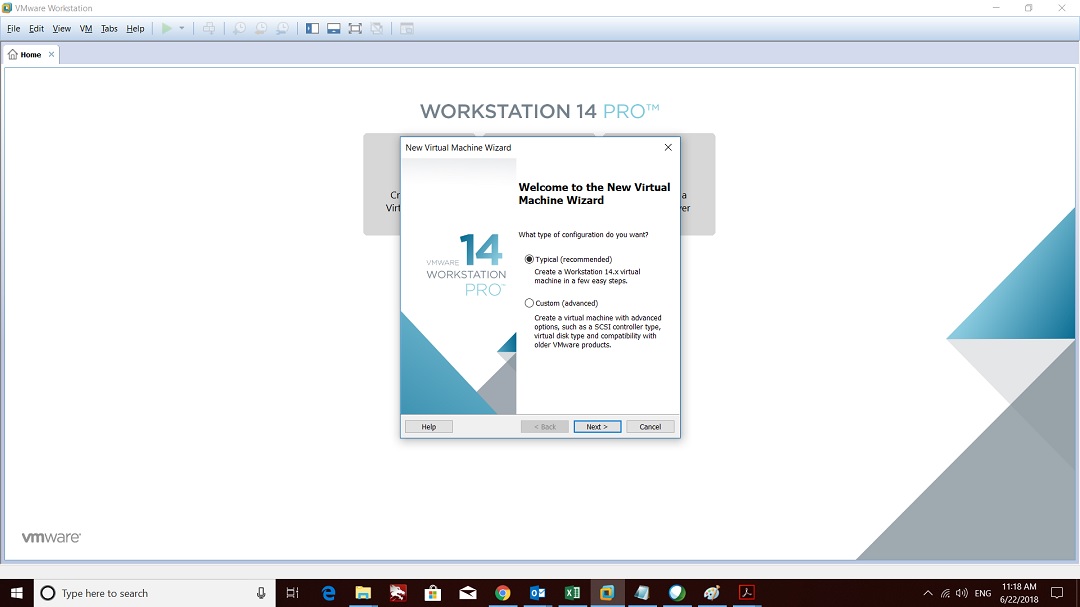The height and width of the screenshot is (607, 1080).
Task: Open the power options dropdown arrow beside play
Action: click(x=182, y=28)
